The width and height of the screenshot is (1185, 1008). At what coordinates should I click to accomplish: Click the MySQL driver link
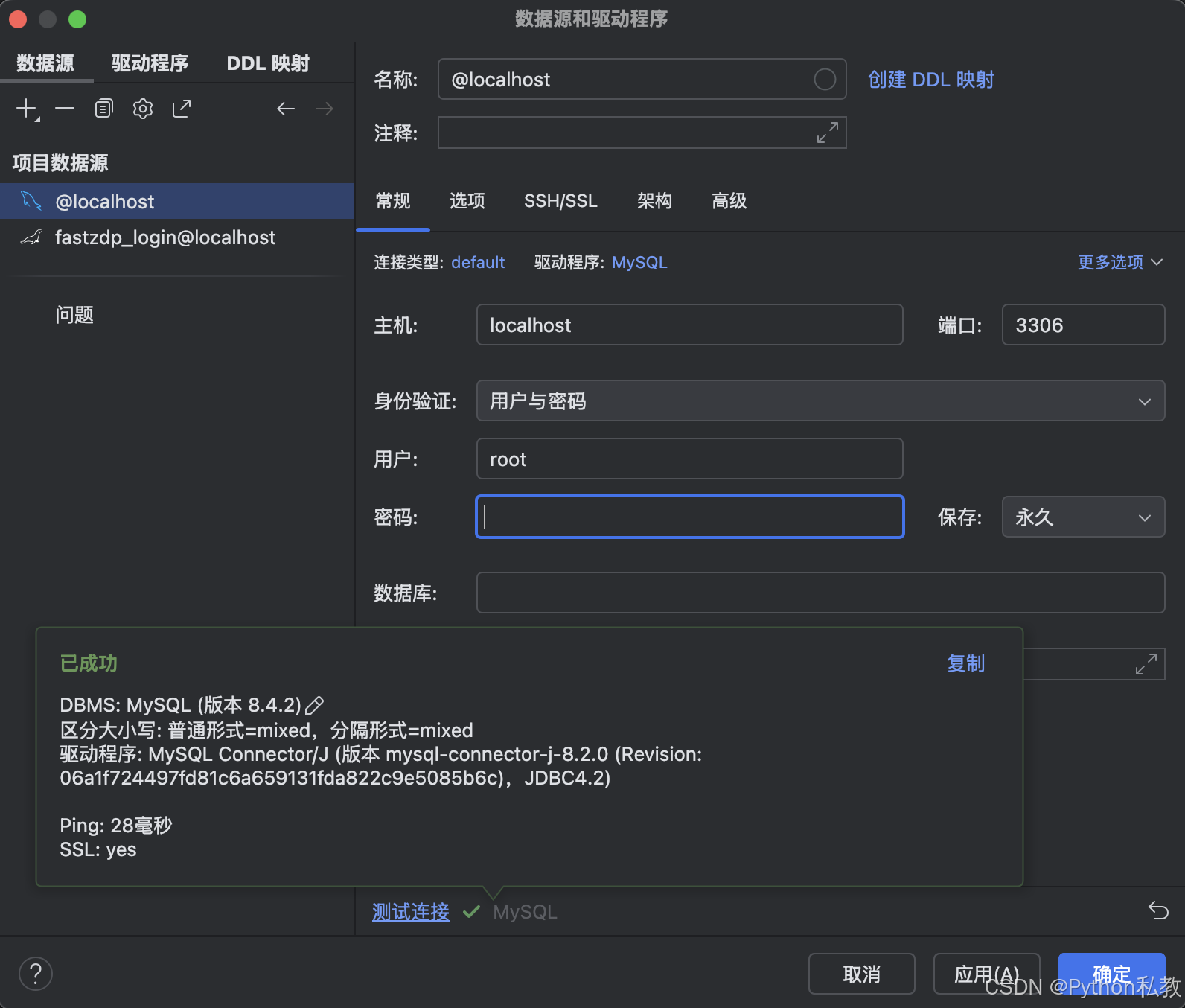point(639,262)
